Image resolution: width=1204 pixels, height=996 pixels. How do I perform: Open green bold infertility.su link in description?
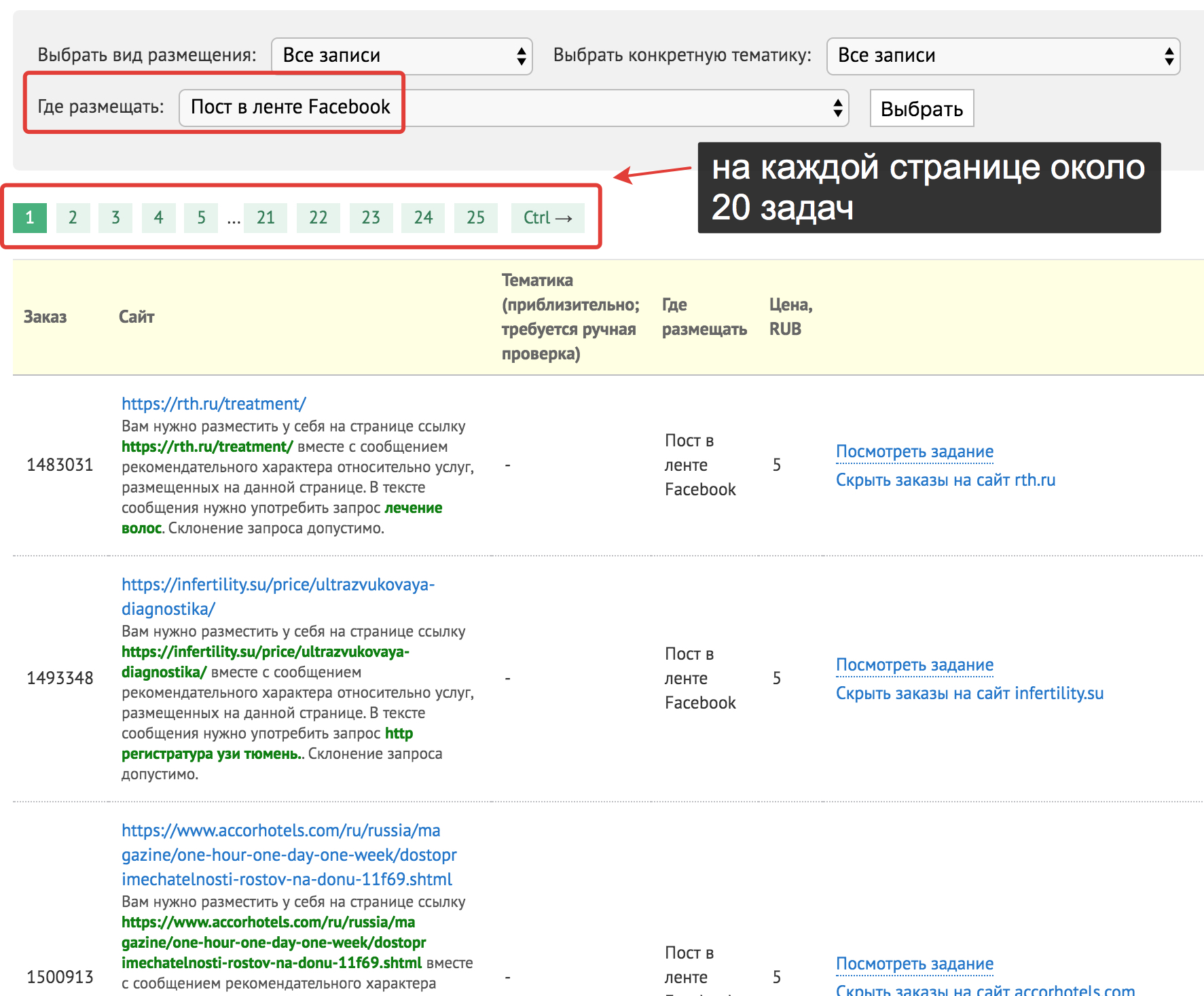tap(266, 662)
